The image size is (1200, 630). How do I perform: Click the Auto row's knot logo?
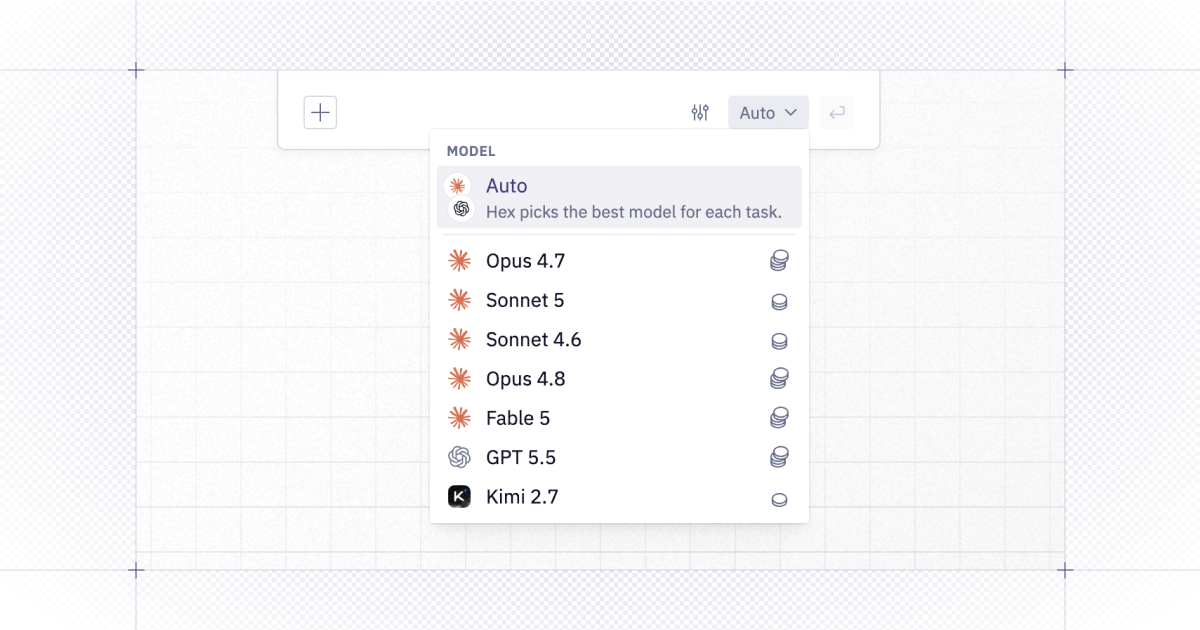461,208
